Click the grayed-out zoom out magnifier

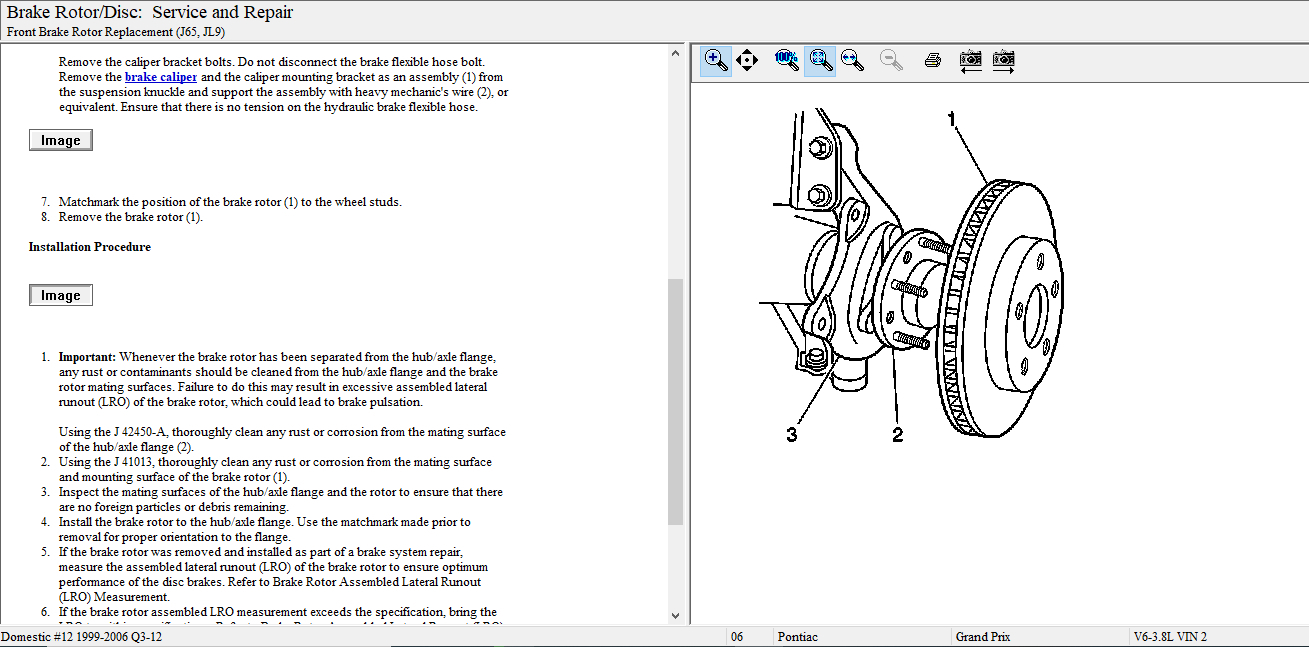tap(890, 60)
